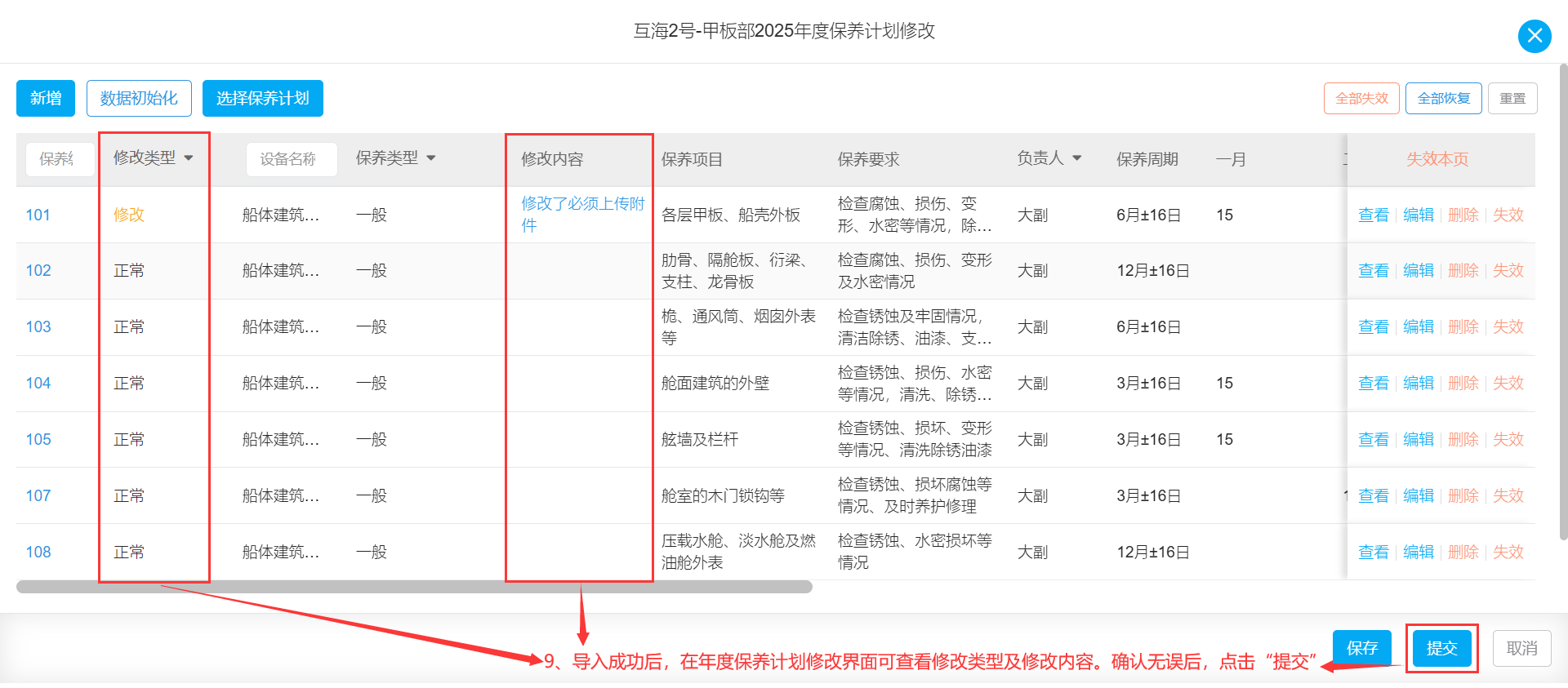Click the 12月±16日 cell in row 102
Screen dimensions: 1568x688
click(1152, 270)
